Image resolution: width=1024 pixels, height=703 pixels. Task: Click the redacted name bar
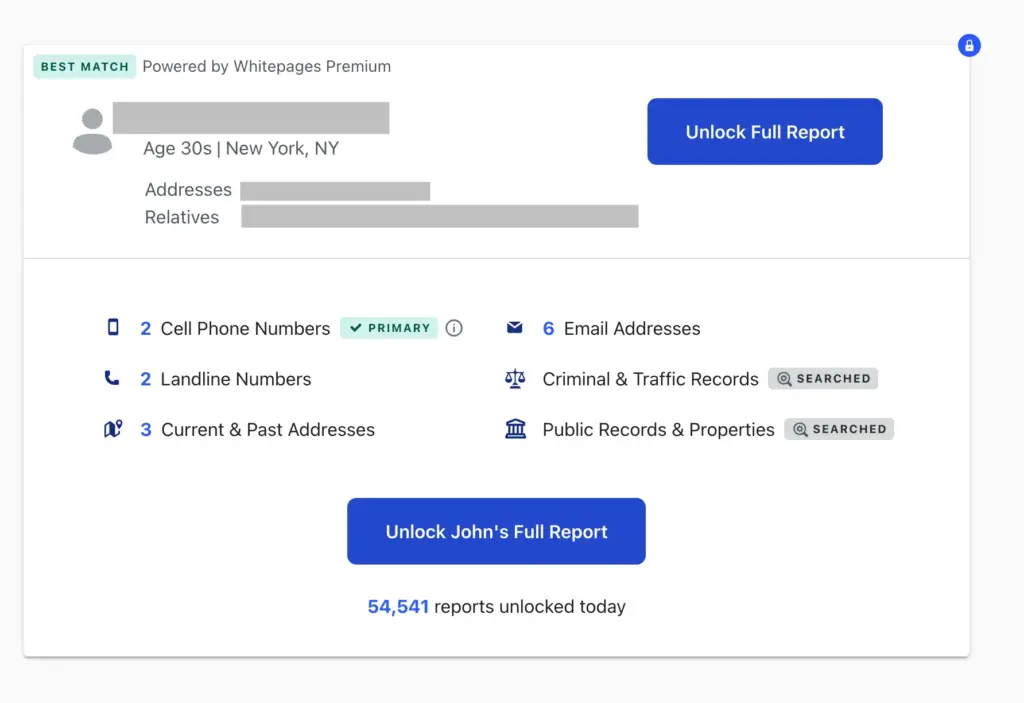(251, 118)
